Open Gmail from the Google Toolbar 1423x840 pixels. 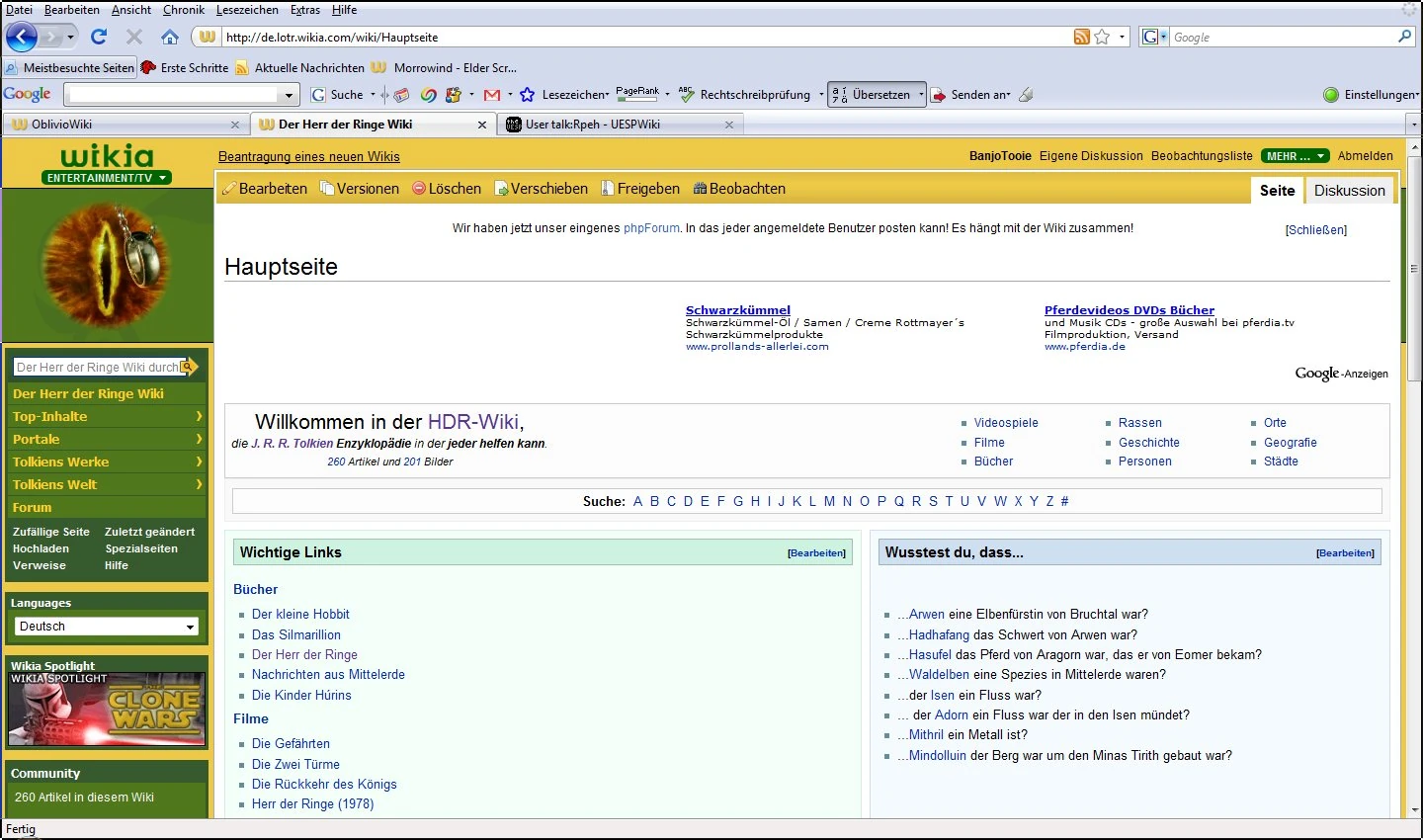[x=491, y=95]
